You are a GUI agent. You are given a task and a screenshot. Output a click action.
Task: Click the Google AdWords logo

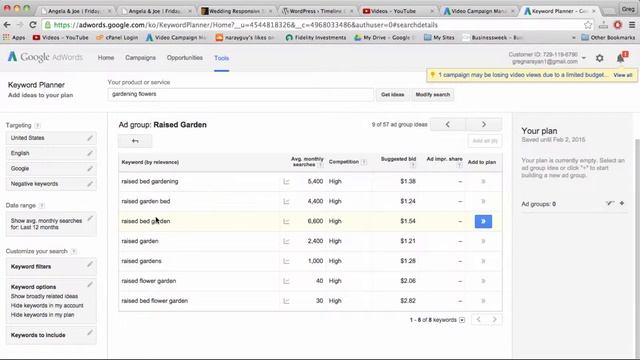point(45,57)
